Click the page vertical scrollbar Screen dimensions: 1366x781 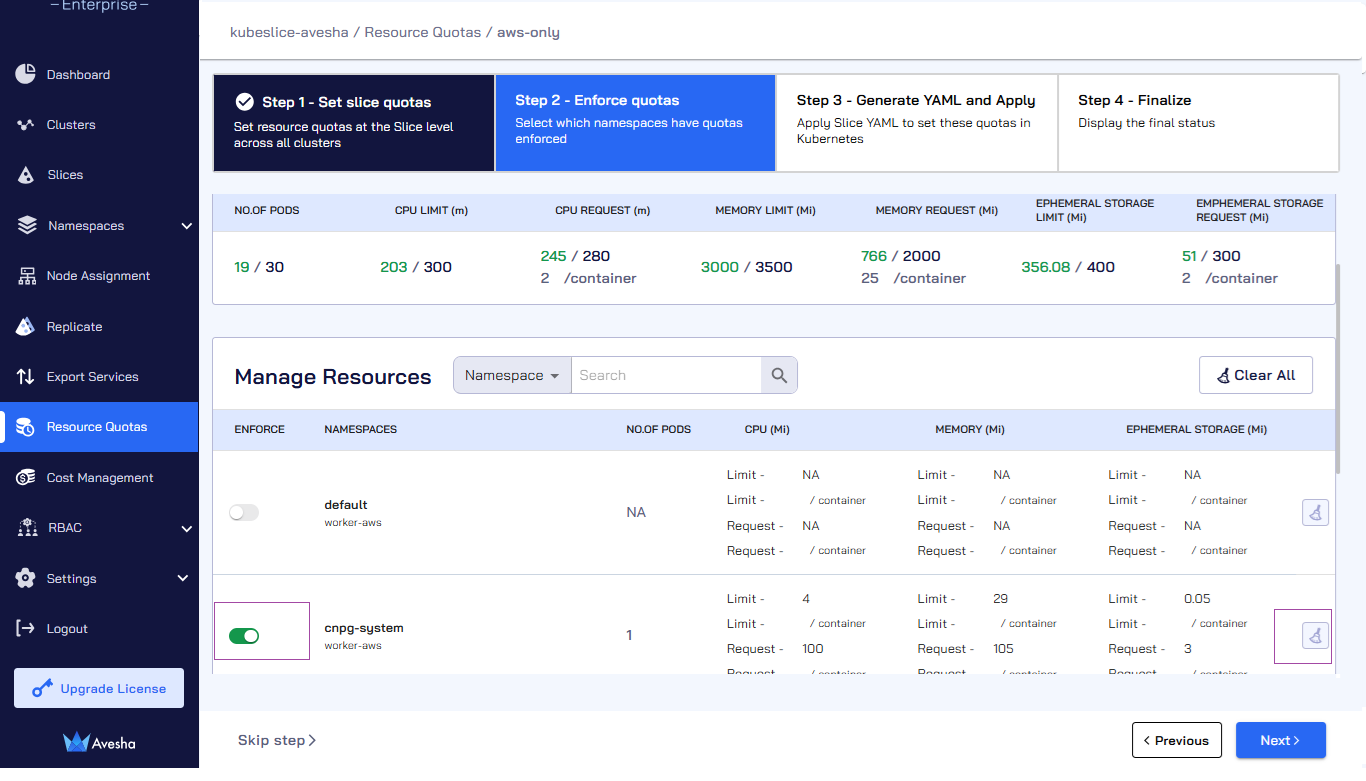pos(1338,370)
